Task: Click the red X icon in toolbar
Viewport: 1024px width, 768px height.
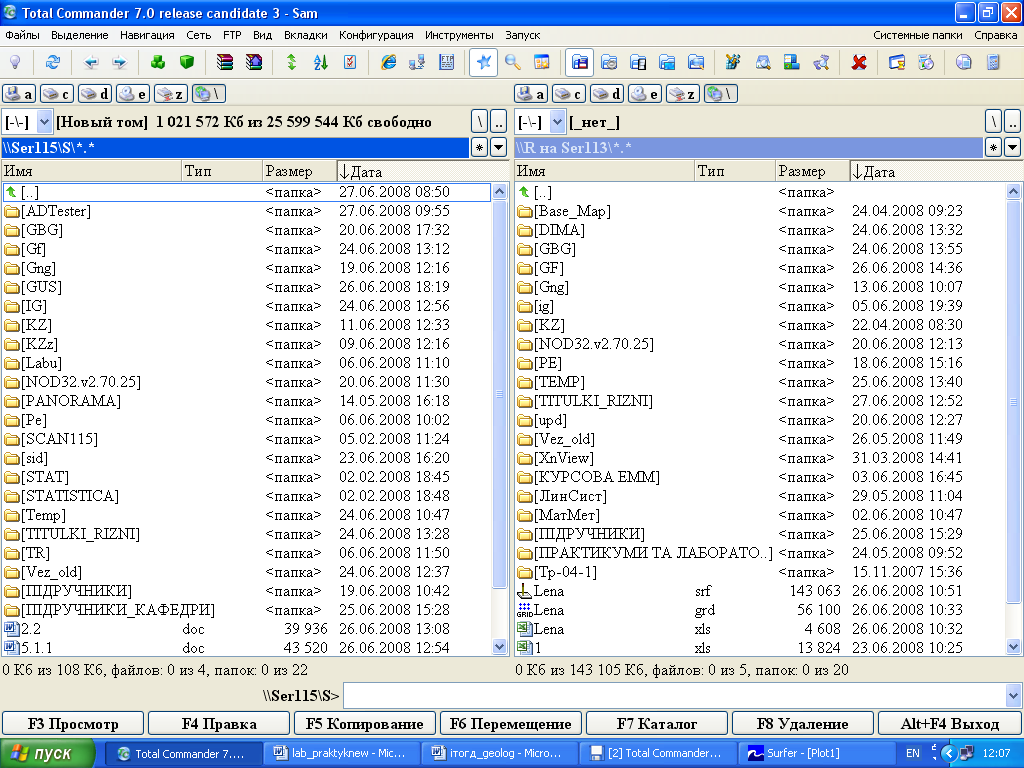Action: point(859,62)
